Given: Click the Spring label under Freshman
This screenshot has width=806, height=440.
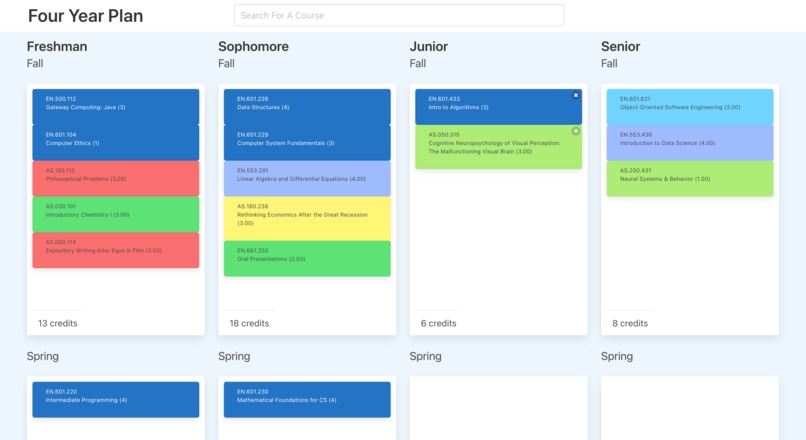Looking at the screenshot, I should (x=43, y=356).
